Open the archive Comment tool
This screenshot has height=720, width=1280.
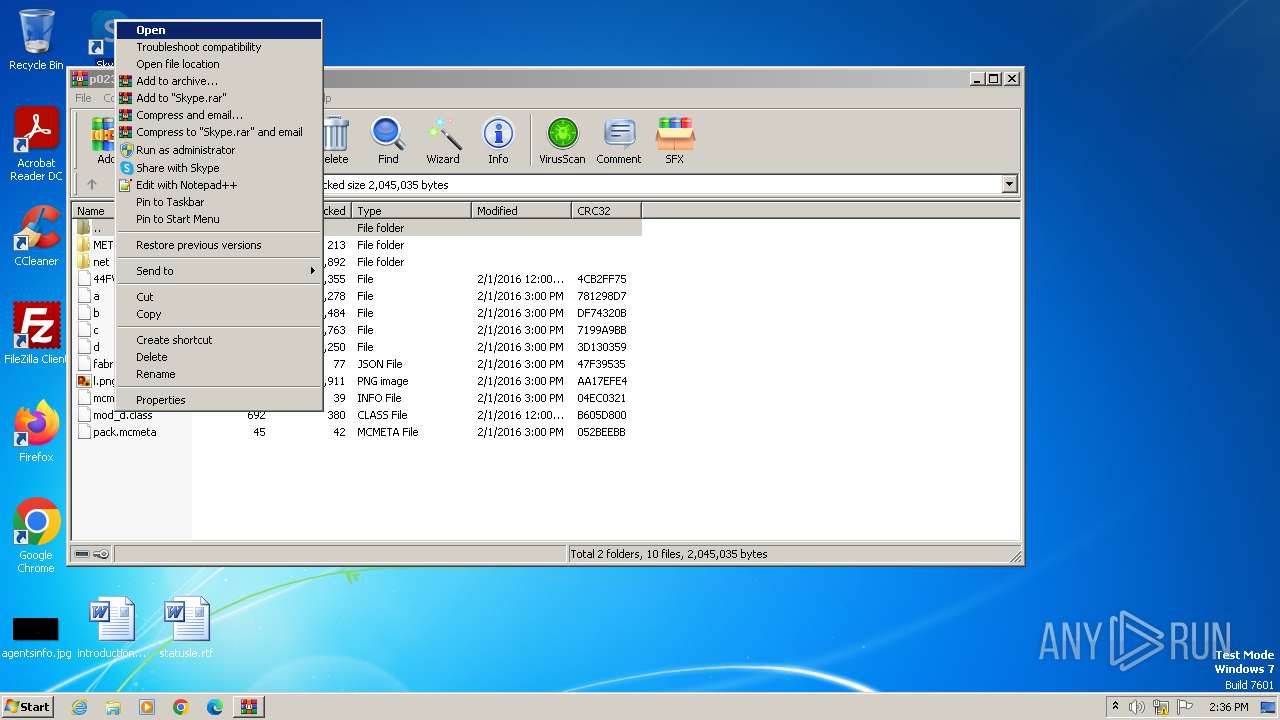pyautogui.click(x=619, y=141)
